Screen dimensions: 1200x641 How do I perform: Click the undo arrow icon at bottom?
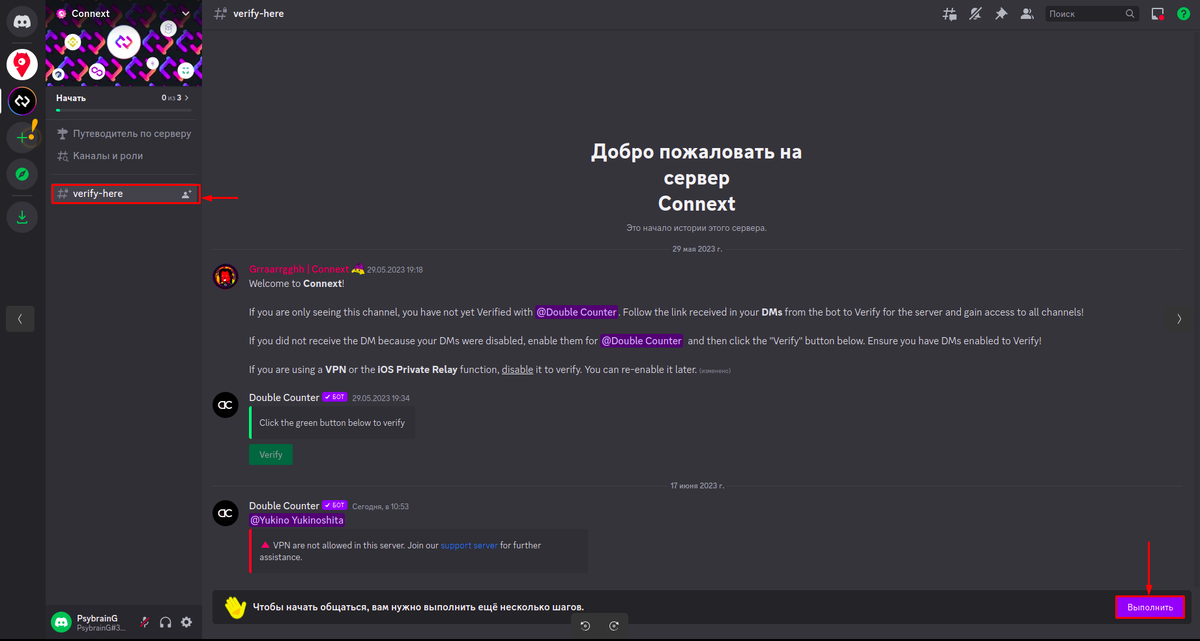click(x=586, y=626)
